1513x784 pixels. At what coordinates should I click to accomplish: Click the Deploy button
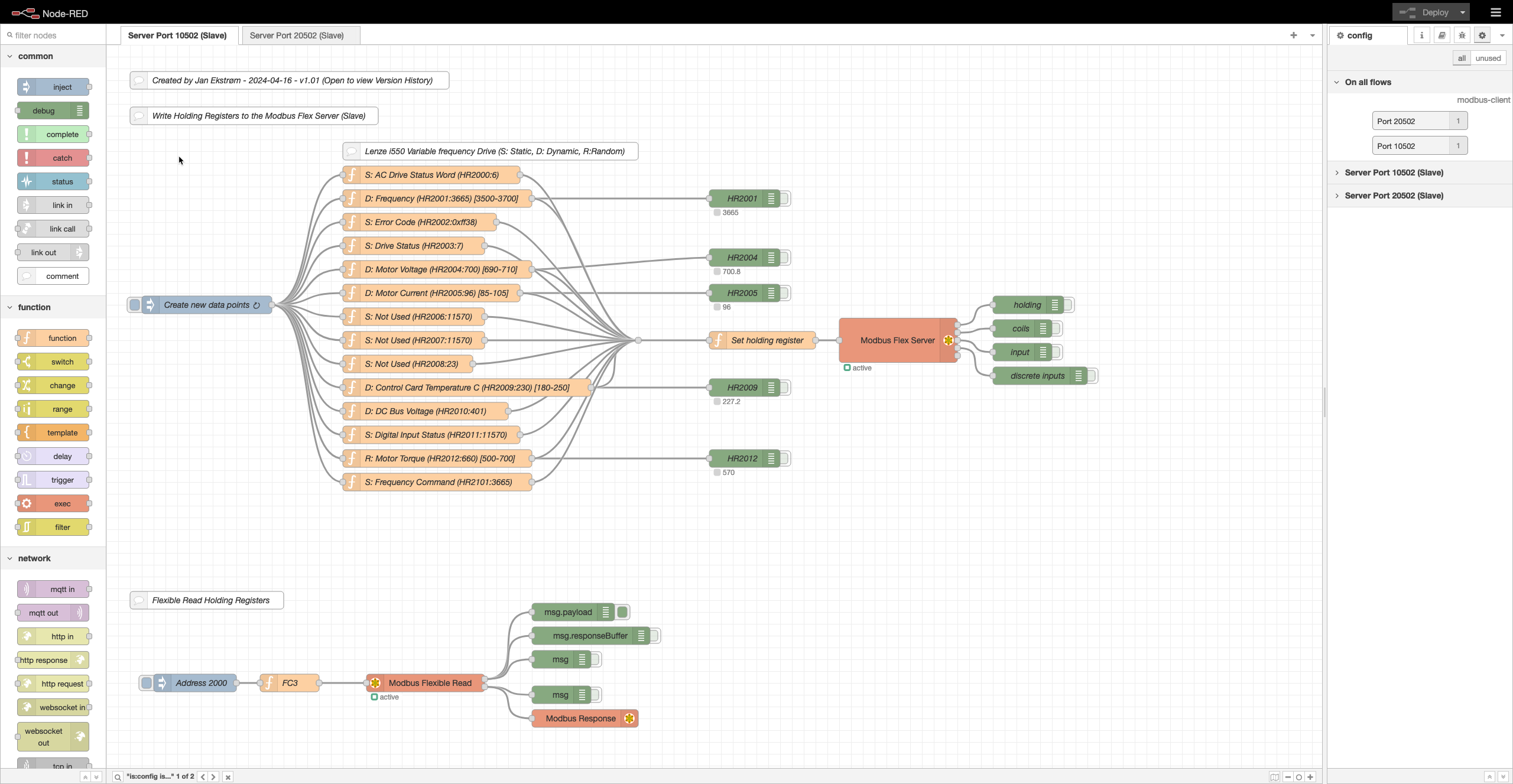tap(1424, 12)
